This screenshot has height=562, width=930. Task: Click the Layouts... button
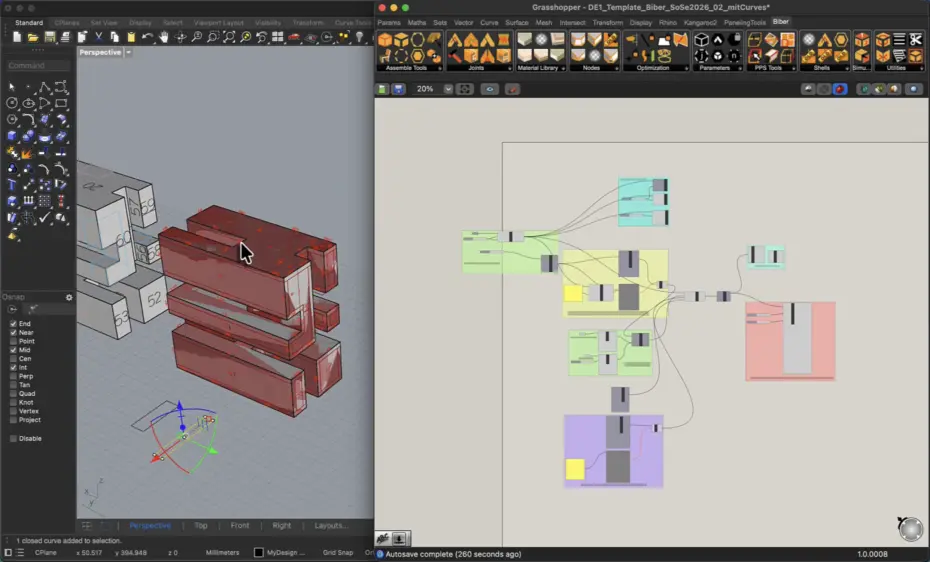[x=331, y=525]
